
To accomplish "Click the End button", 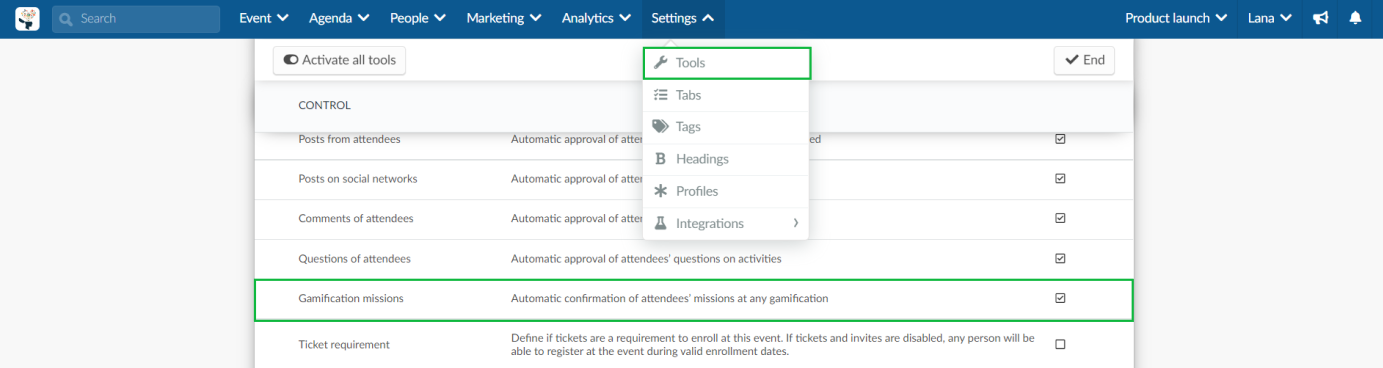I will click(x=1084, y=60).
